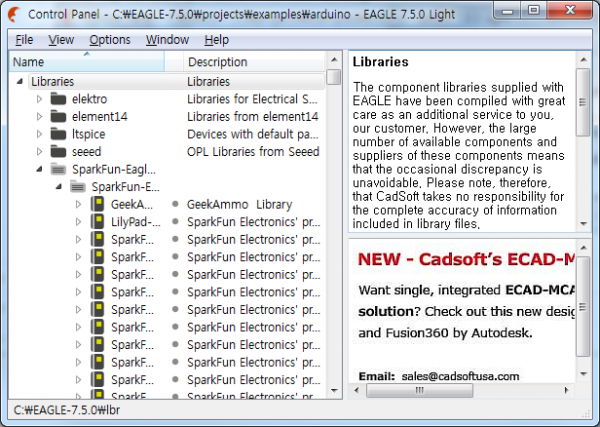Click the status bar path C:\EAGLE-7.5.0\lbr

tap(67, 410)
